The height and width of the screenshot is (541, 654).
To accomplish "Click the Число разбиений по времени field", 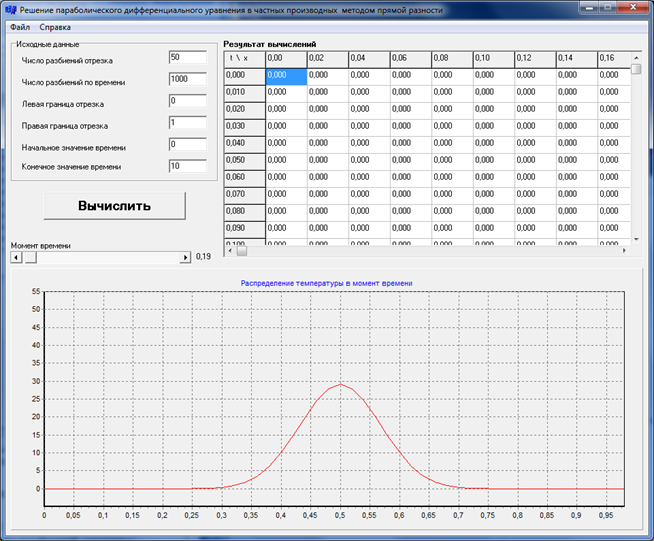I will 188,79.
